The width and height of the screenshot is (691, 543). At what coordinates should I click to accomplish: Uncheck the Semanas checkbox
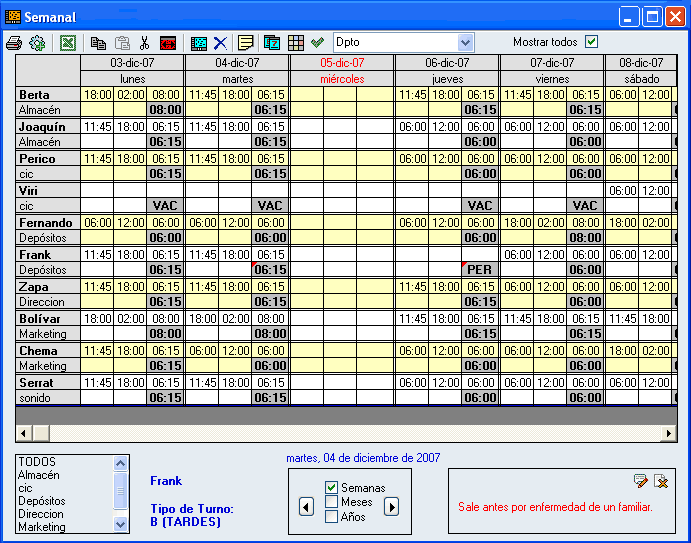(x=332, y=487)
